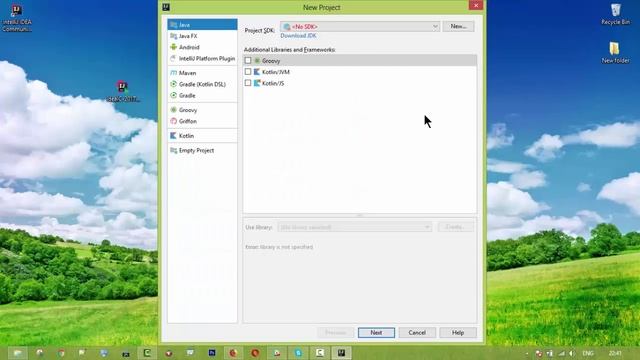Select plain Gradle project type
The width and height of the screenshot is (640, 360).
point(202,96)
